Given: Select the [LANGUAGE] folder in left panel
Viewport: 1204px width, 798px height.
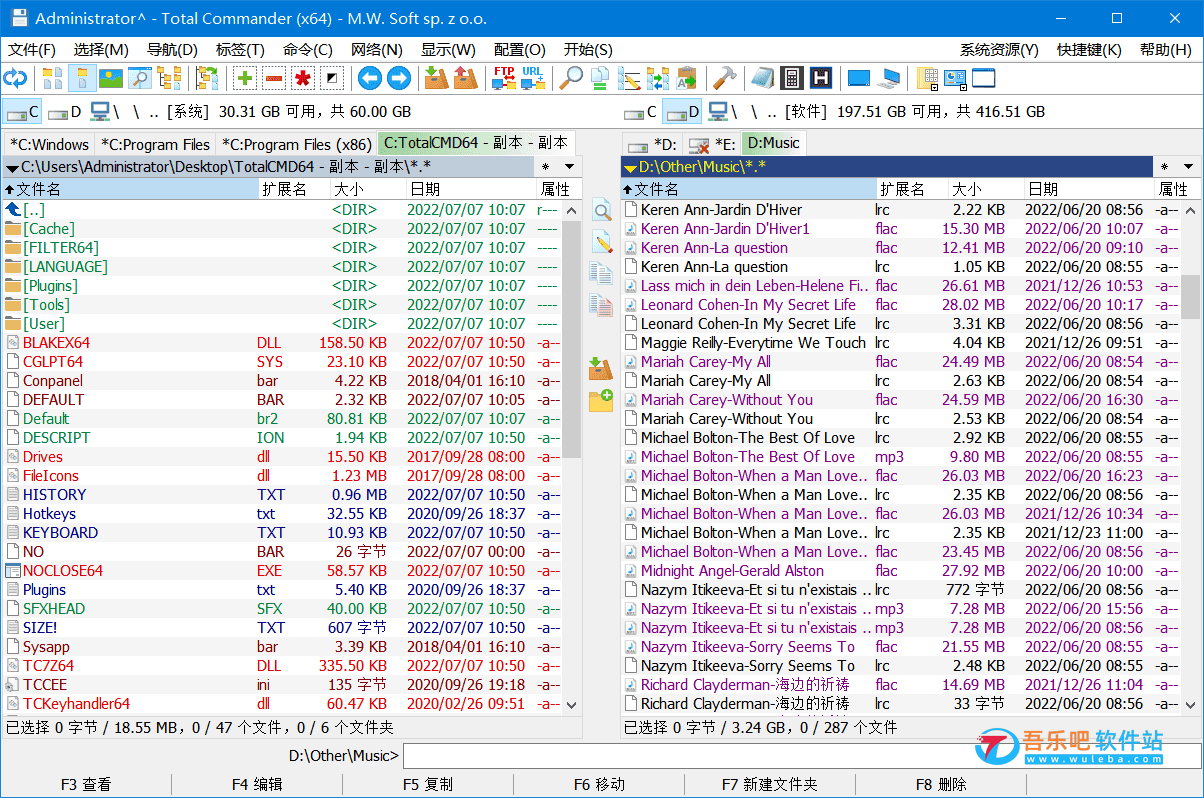Looking at the screenshot, I should pyautogui.click(x=282, y=267).
